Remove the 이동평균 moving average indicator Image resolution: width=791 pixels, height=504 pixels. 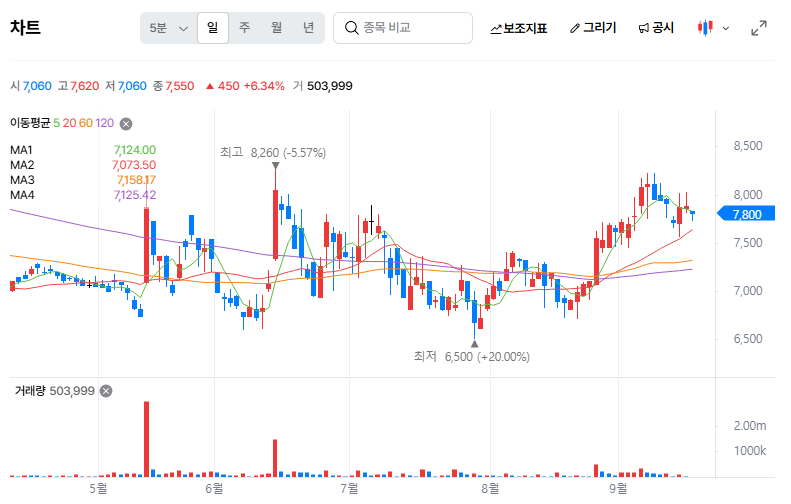coord(126,124)
